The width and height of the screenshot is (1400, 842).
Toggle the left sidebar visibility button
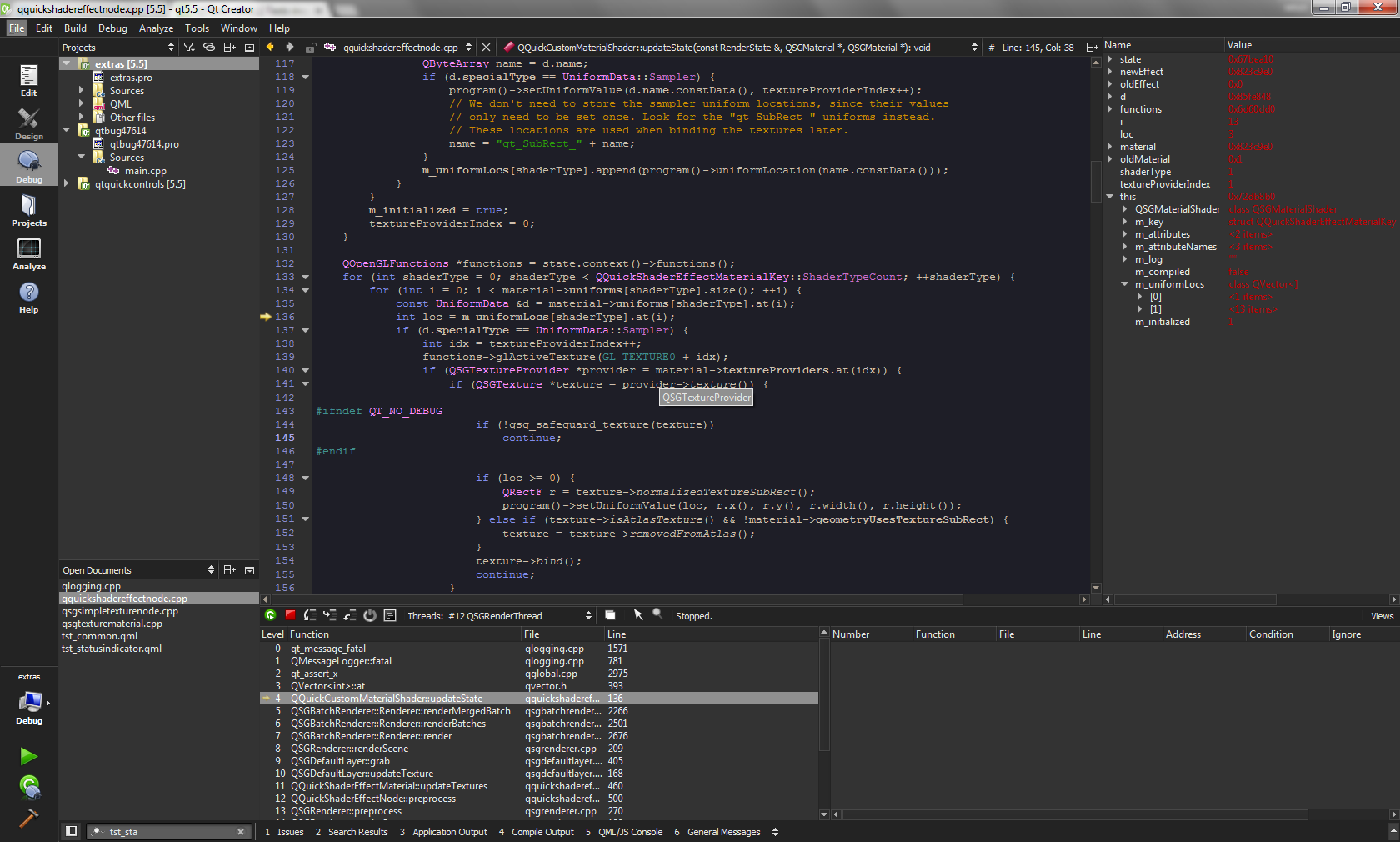[72, 831]
